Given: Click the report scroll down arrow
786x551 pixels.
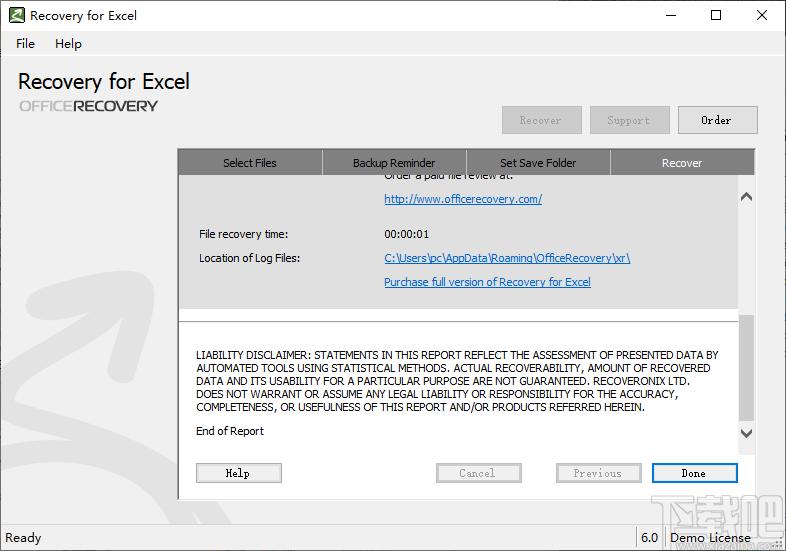Looking at the screenshot, I should click(746, 433).
